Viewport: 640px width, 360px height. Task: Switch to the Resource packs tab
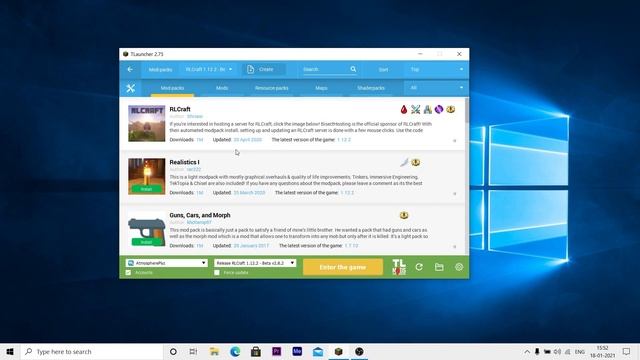pyautogui.click(x=271, y=88)
